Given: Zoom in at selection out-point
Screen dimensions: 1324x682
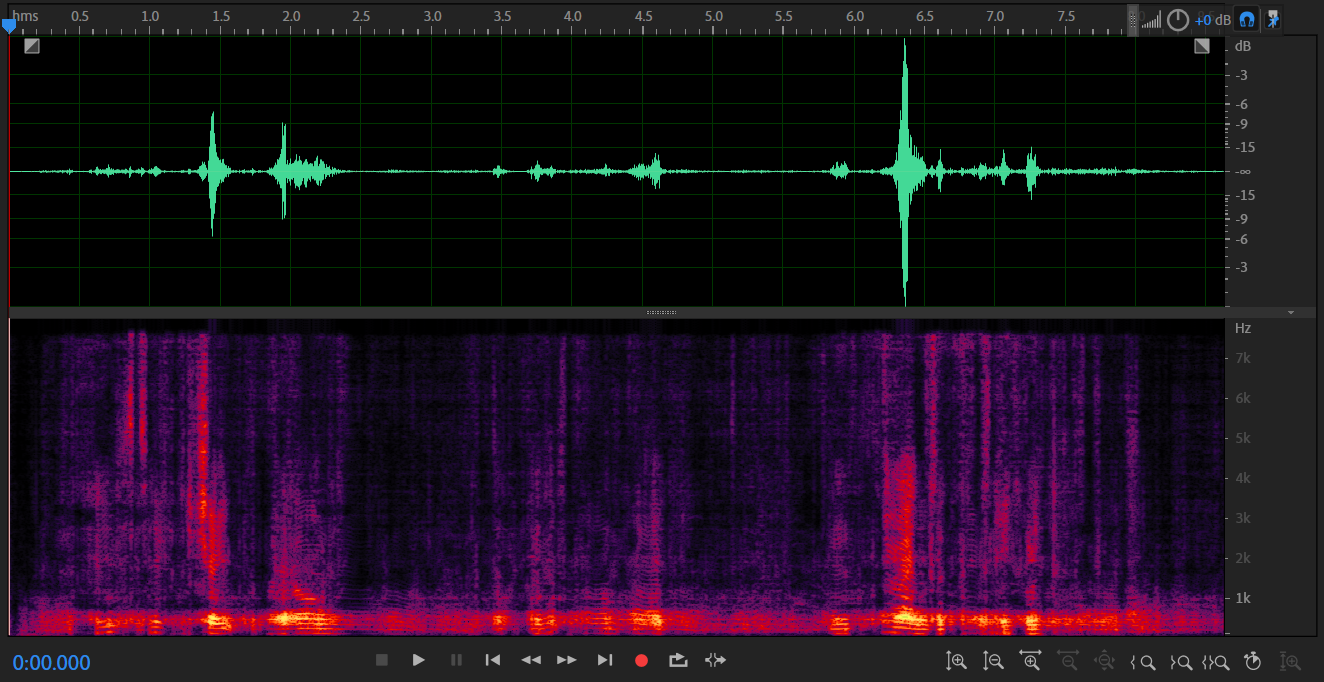Looking at the screenshot, I should click(x=1181, y=662).
